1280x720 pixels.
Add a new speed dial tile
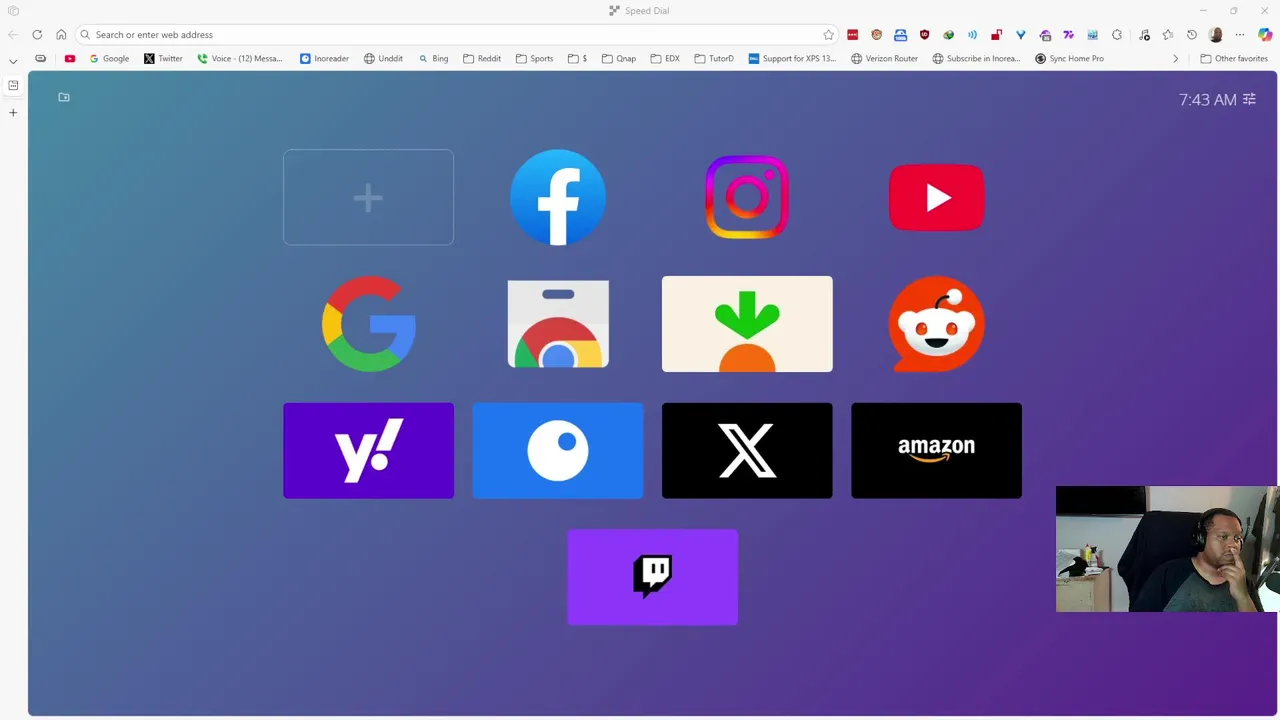(x=368, y=197)
